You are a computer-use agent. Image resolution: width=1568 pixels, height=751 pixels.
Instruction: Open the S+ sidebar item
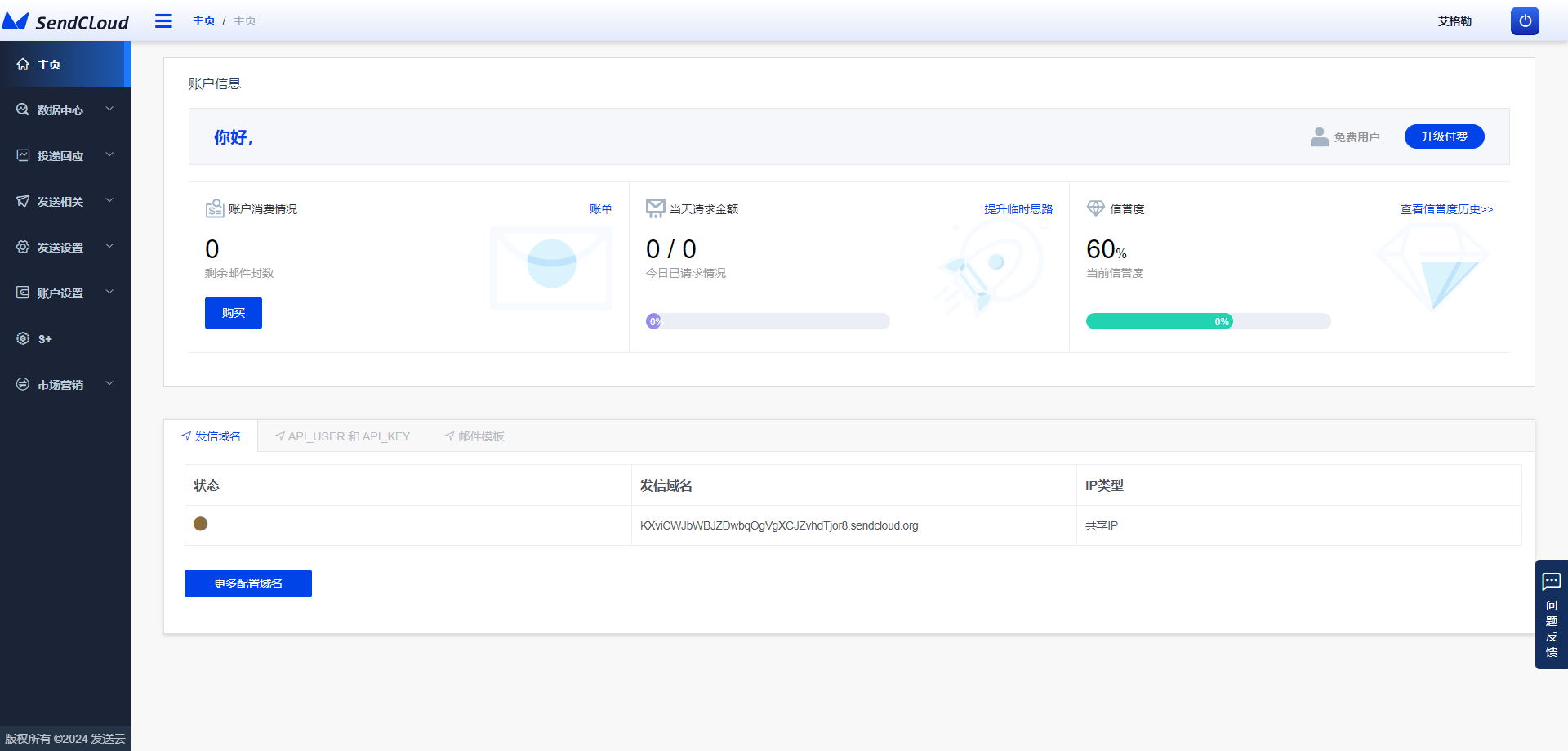point(22,338)
